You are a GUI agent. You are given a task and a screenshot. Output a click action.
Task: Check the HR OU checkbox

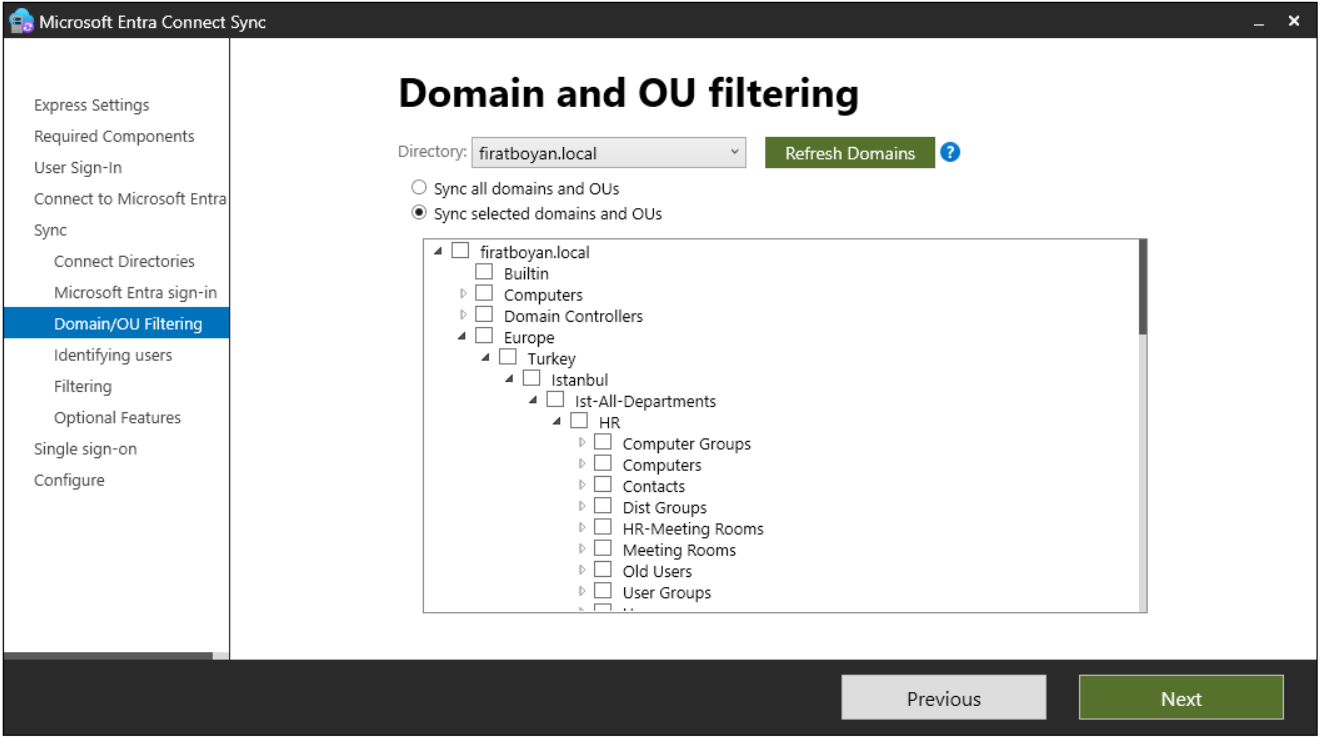(x=579, y=421)
